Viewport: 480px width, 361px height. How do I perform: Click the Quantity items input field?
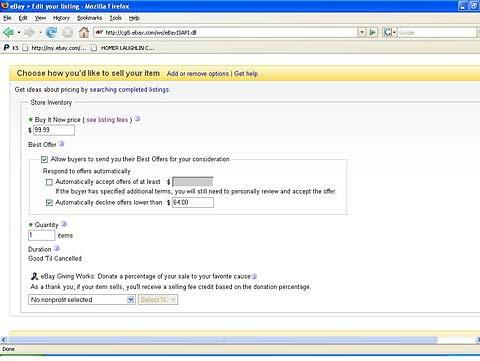coord(42,235)
